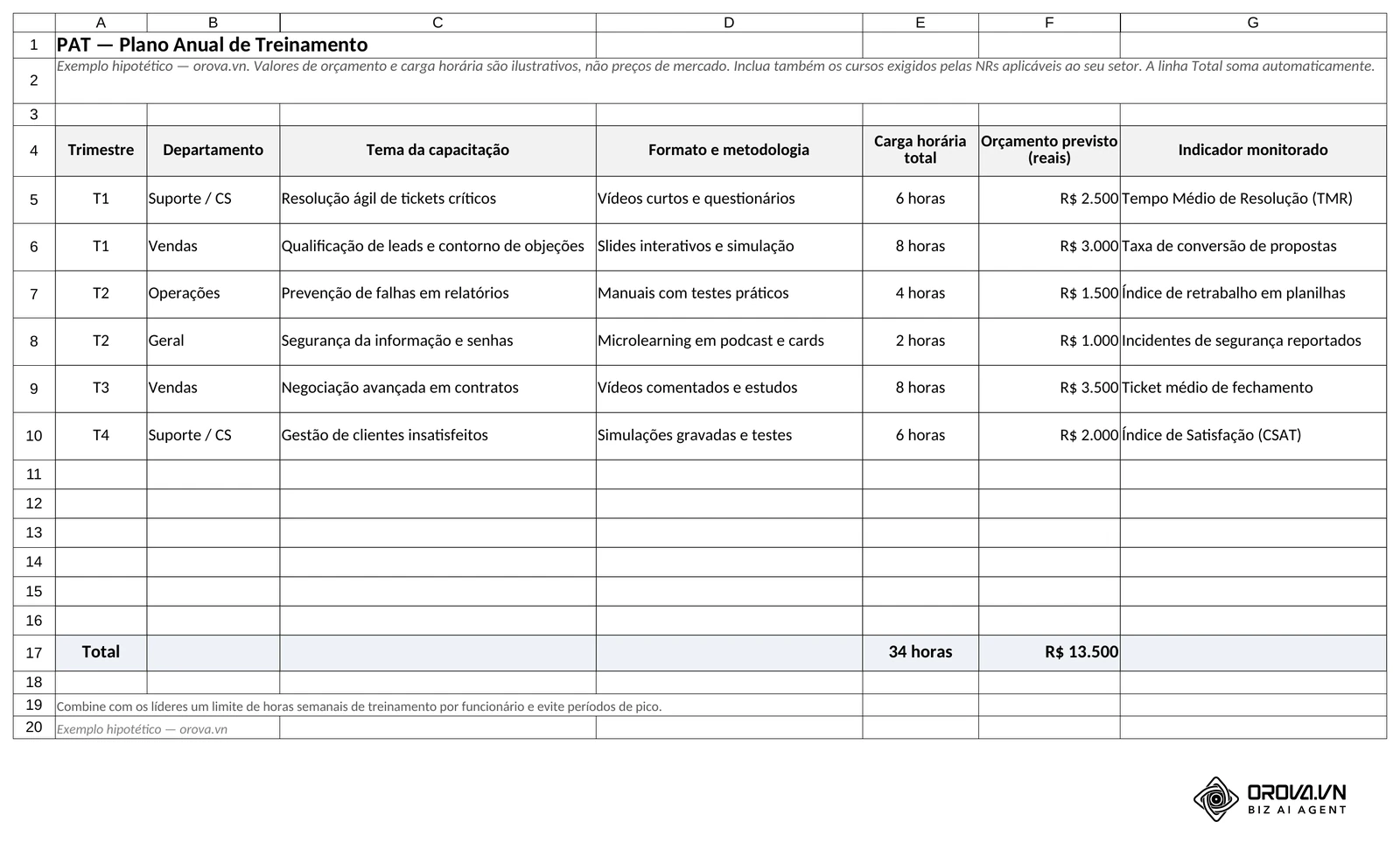
Task: Select 'Ticket médio de fechamento' cell
Action: (1253, 389)
